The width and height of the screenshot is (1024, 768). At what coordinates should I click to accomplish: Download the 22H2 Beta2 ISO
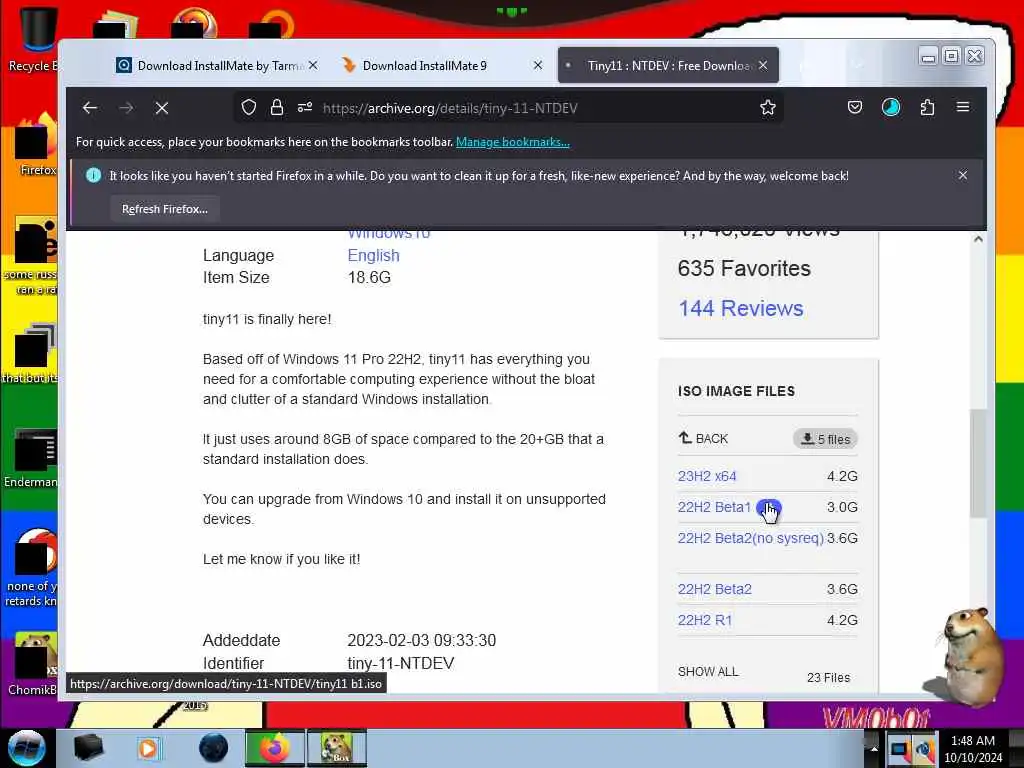click(715, 589)
